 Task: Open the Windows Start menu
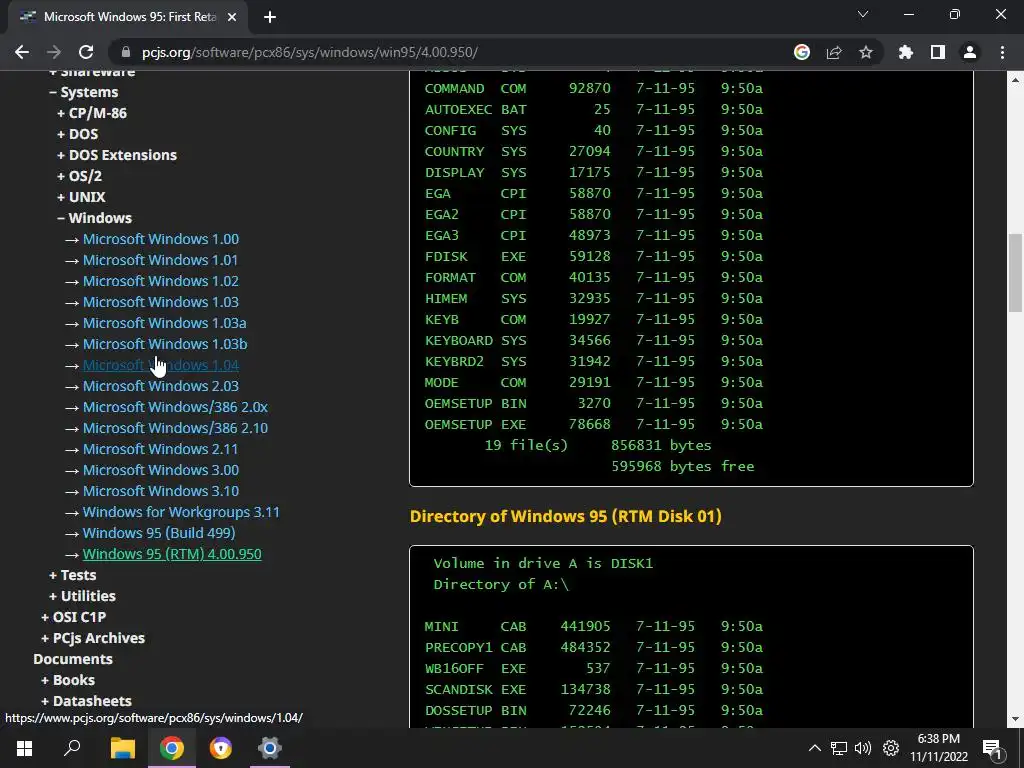point(24,748)
